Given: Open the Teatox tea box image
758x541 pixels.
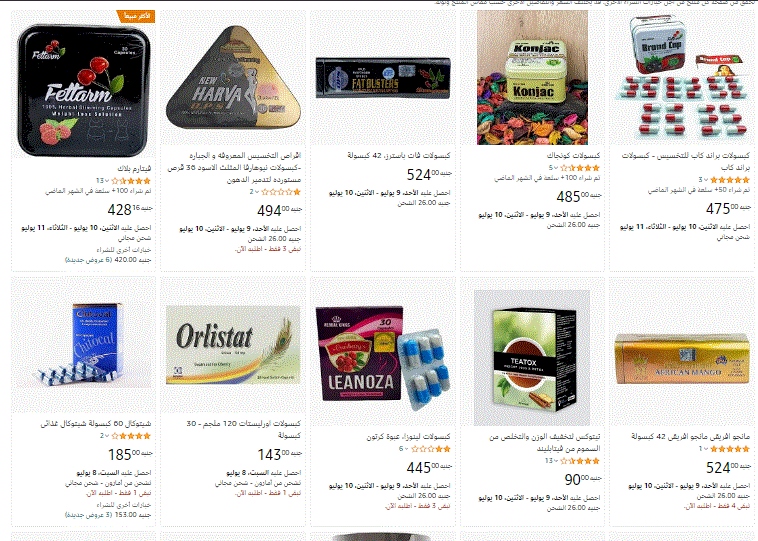Looking at the screenshot, I should (x=532, y=358).
